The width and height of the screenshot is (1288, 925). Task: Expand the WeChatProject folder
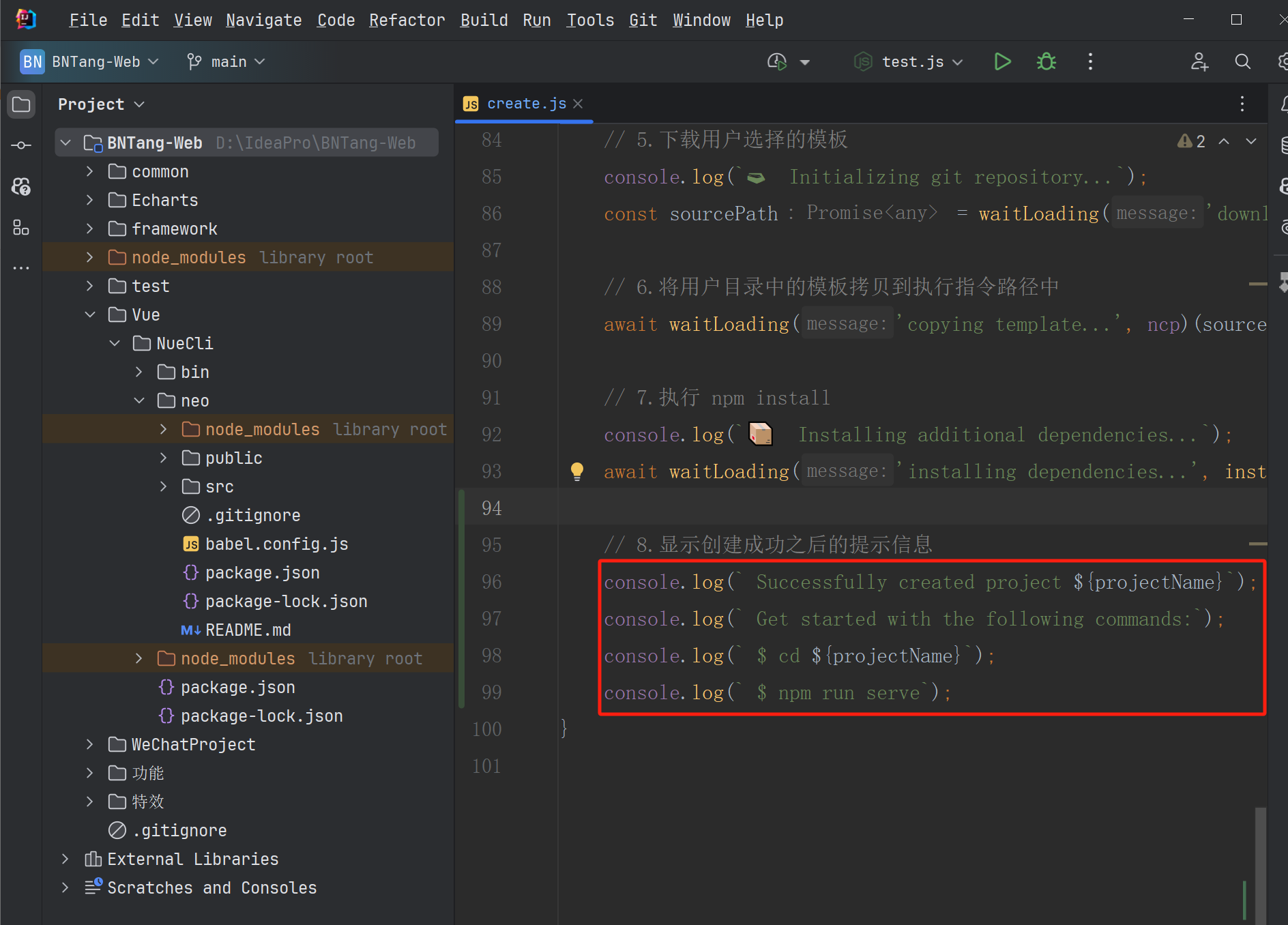[x=89, y=744]
